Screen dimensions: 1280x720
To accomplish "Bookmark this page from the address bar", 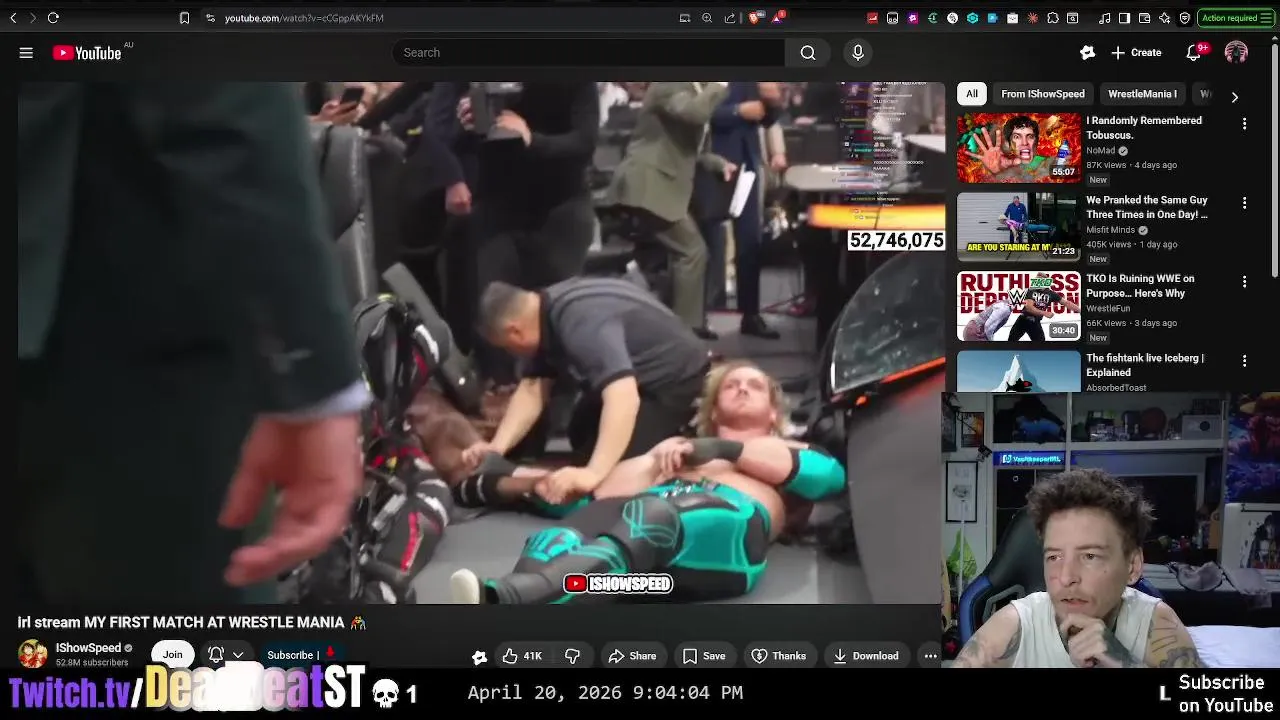I will pyautogui.click(x=184, y=18).
